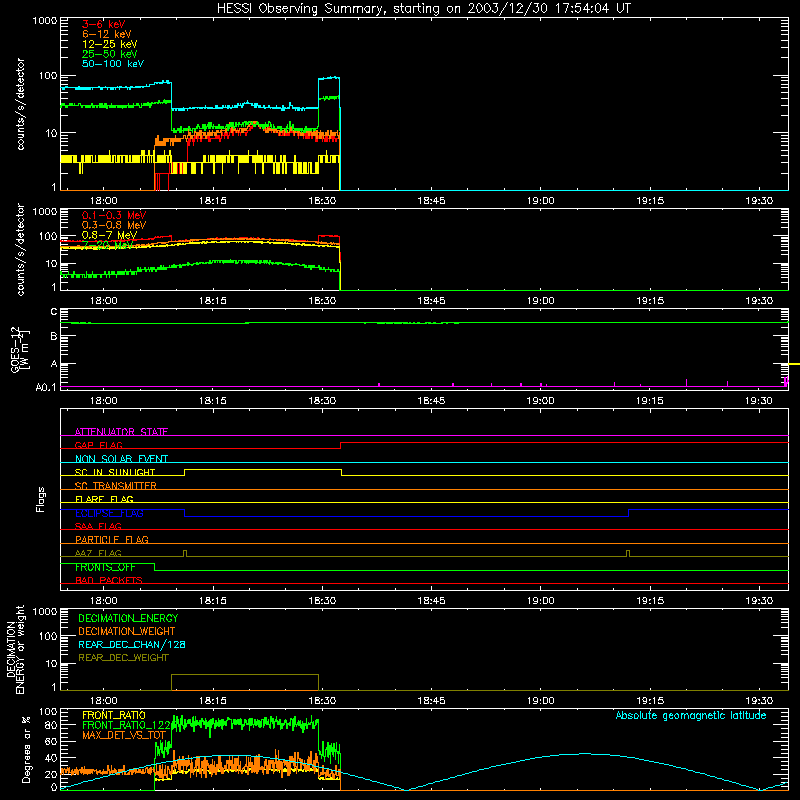Click the blue ECLIPSE_FLAG label
Screen dimensions: 800x800
pos(109,513)
